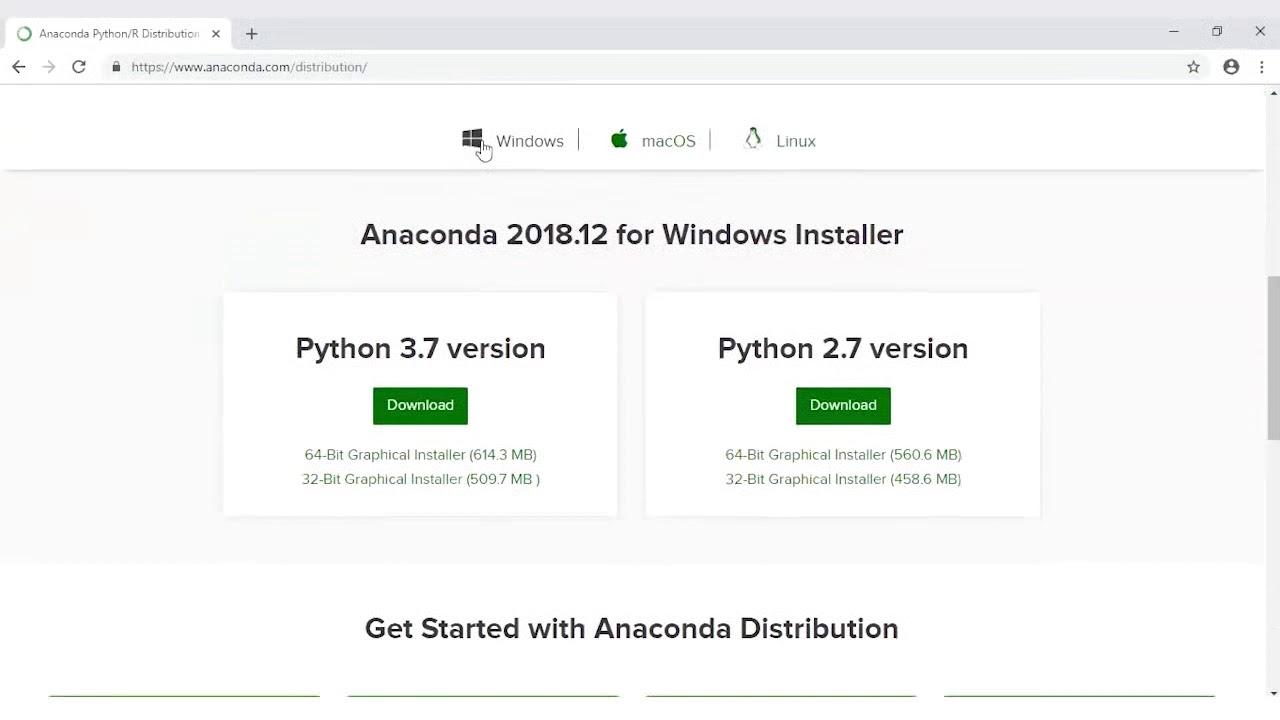The width and height of the screenshot is (1280, 720).
Task: Click the scrollbar up arrow
Action: click(x=1273, y=93)
